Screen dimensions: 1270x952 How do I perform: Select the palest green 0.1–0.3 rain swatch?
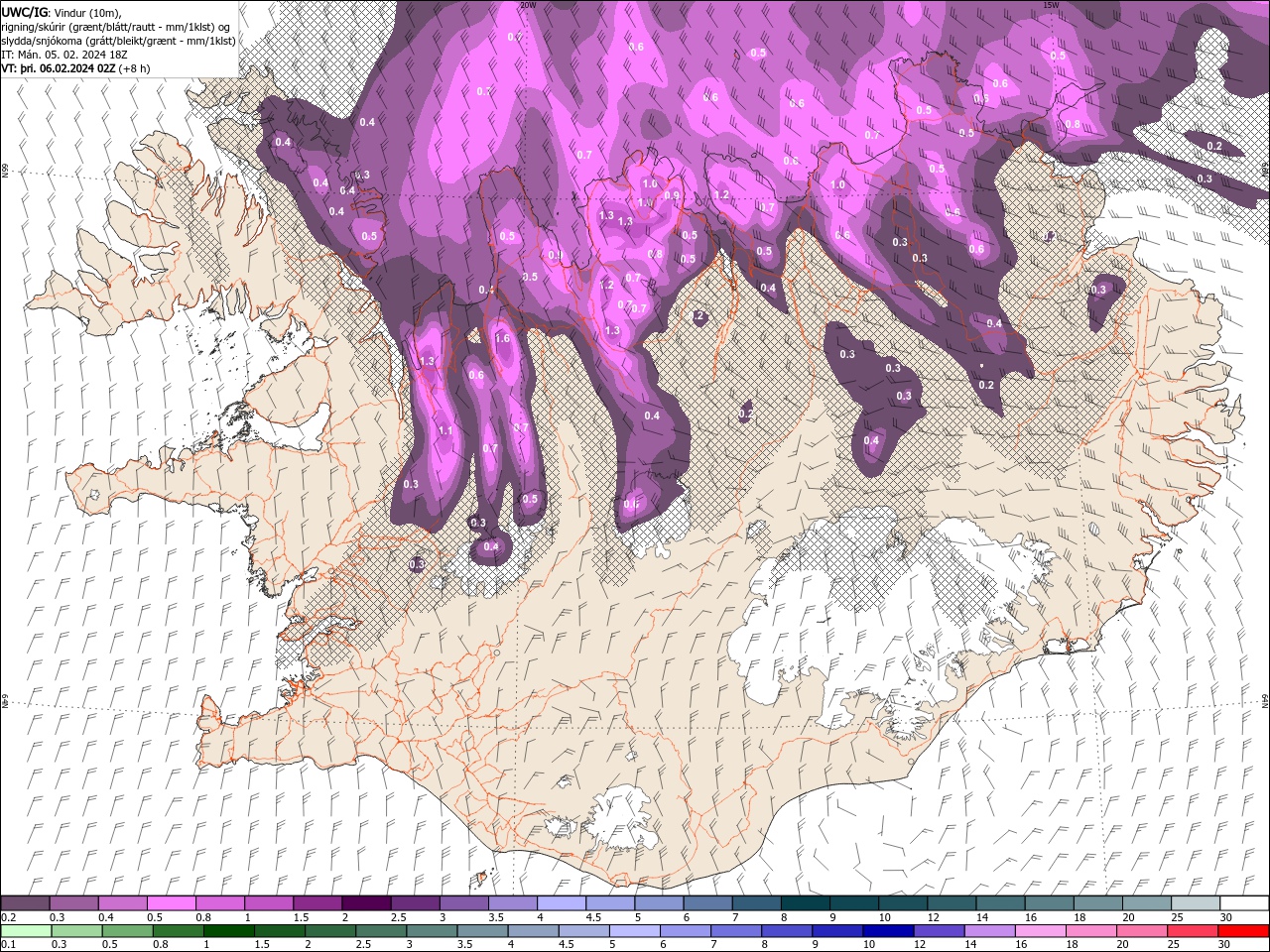click(26, 931)
